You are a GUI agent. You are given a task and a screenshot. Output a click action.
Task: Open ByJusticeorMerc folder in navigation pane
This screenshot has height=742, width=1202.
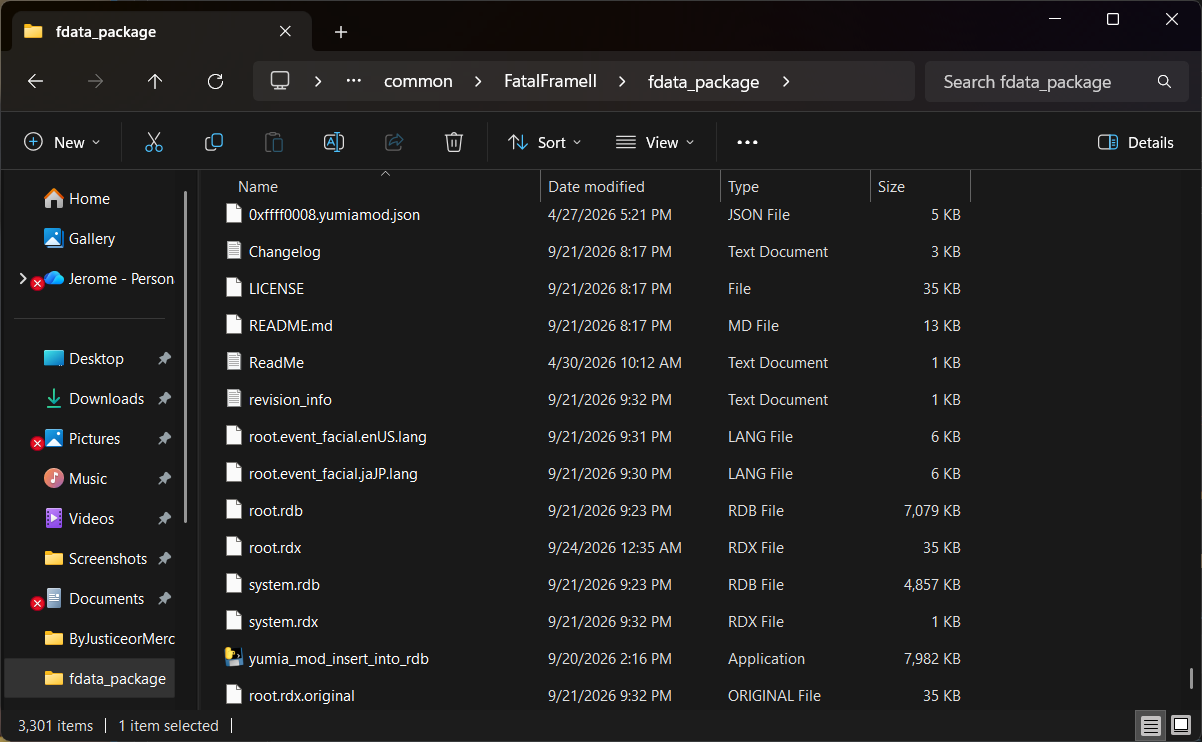[x=110, y=638]
